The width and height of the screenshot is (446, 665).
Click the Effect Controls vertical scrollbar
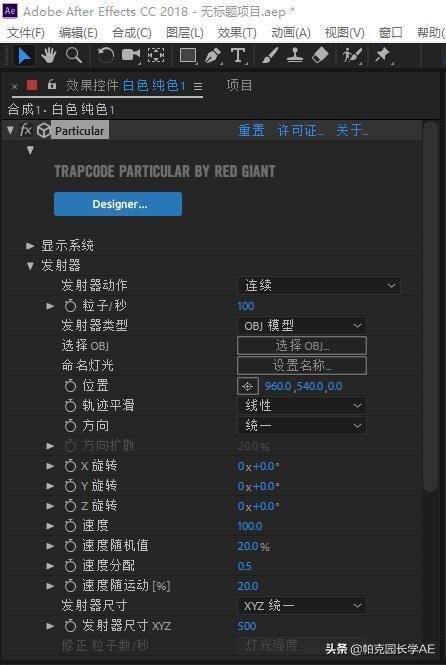(x=430, y=306)
